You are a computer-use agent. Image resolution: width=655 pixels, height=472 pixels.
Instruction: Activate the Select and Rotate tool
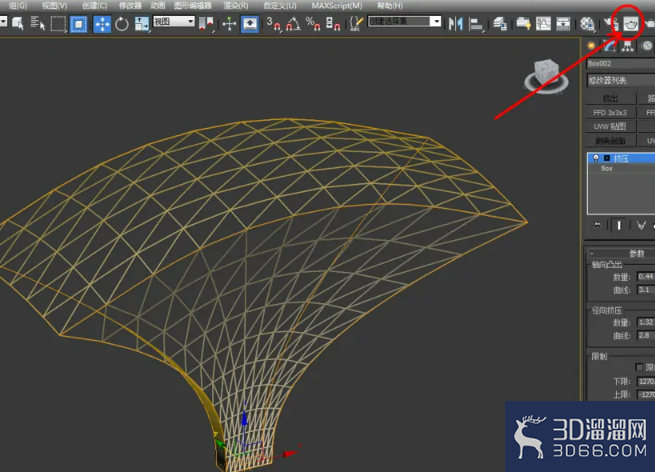(x=122, y=24)
